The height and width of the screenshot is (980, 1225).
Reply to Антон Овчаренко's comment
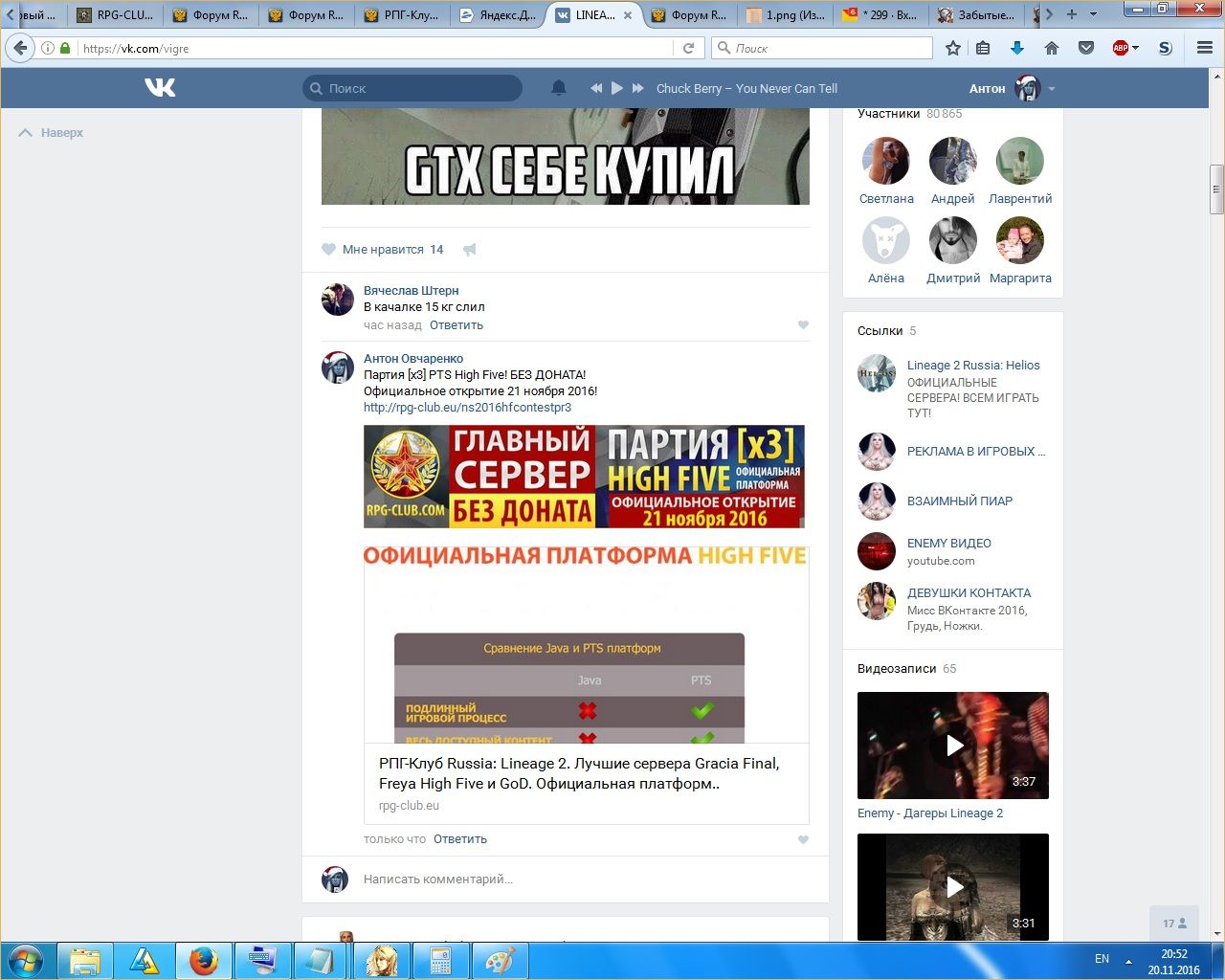click(x=460, y=839)
